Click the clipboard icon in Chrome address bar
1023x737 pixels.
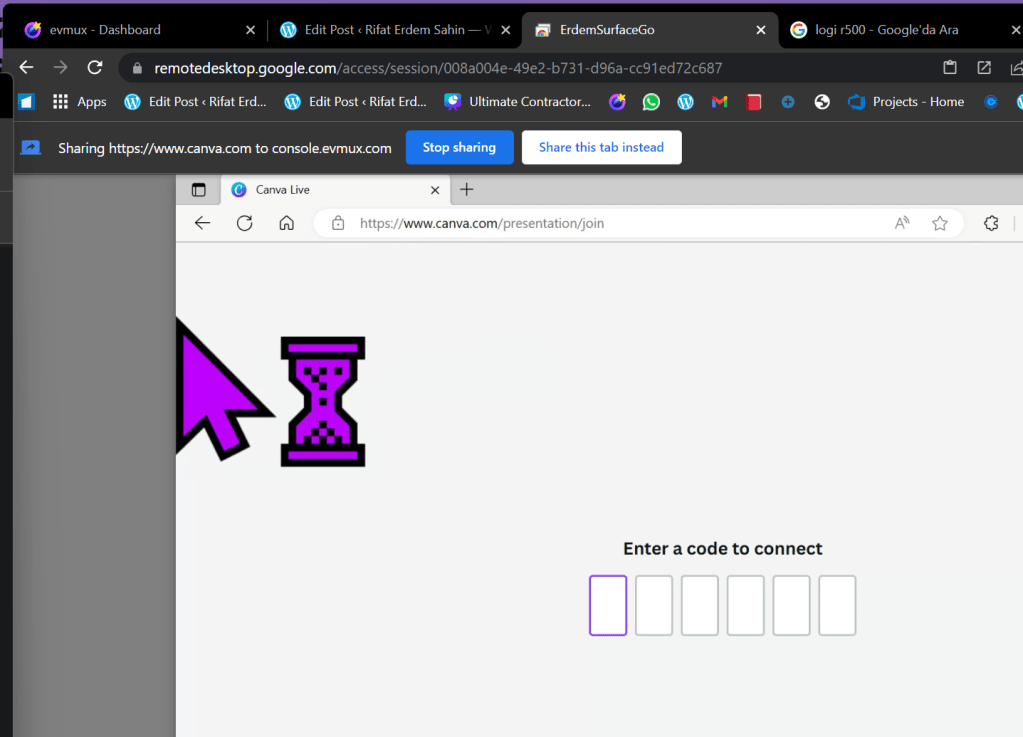[950, 67]
